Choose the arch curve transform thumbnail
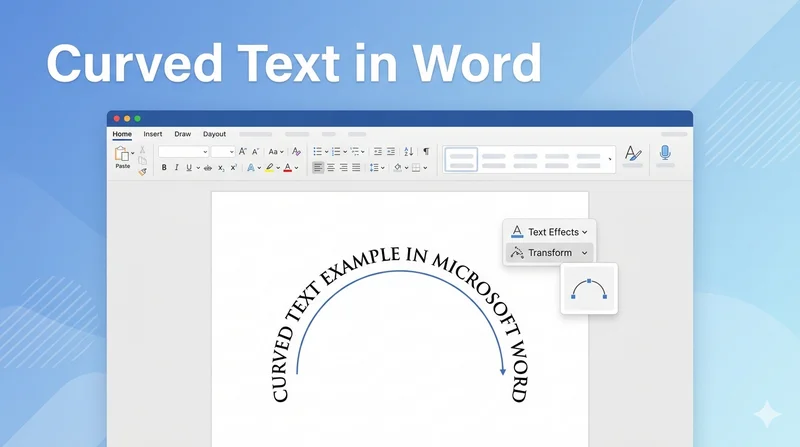The width and height of the screenshot is (800, 447). 588,289
